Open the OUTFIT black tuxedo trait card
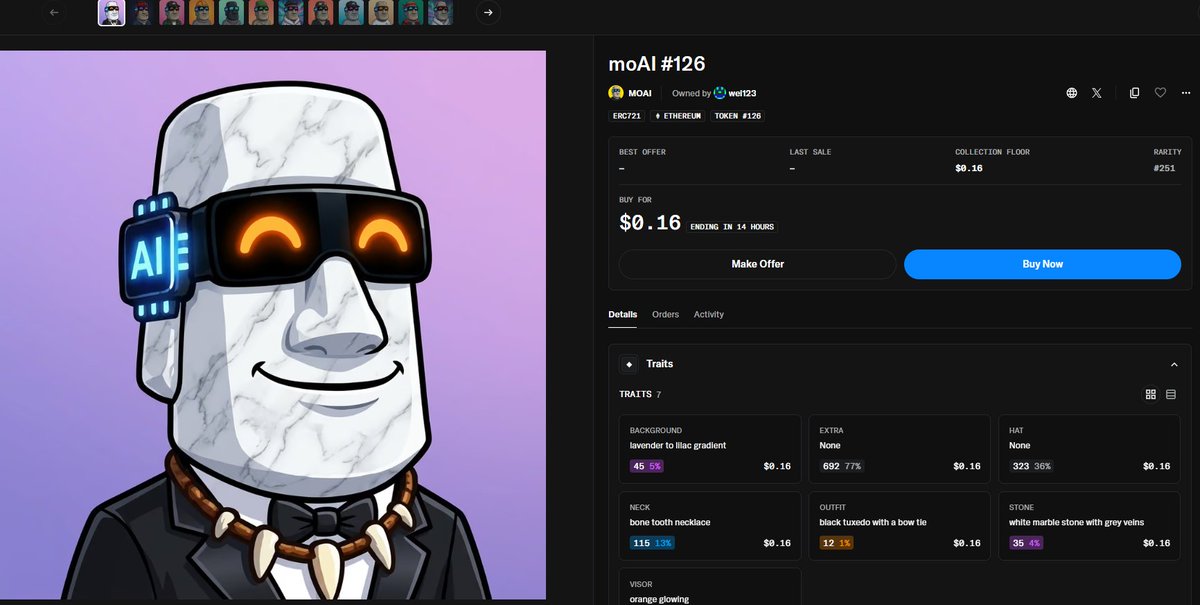The height and width of the screenshot is (605, 1200). point(899,527)
